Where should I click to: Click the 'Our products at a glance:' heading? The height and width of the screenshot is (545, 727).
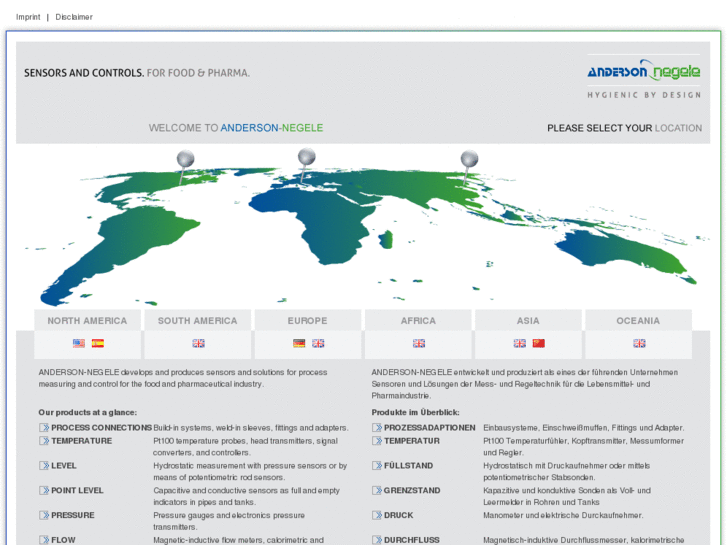pyautogui.click(x=88, y=412)
